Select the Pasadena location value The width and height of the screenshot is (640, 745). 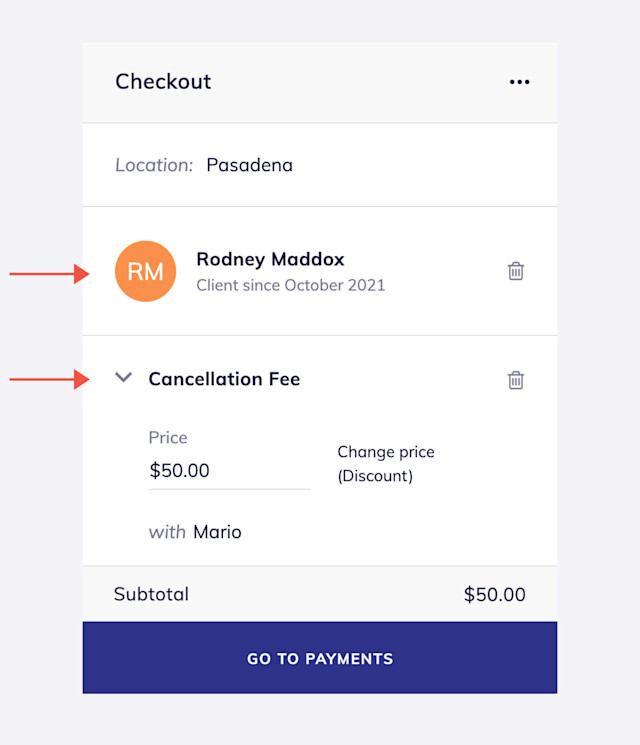point(249,165)
